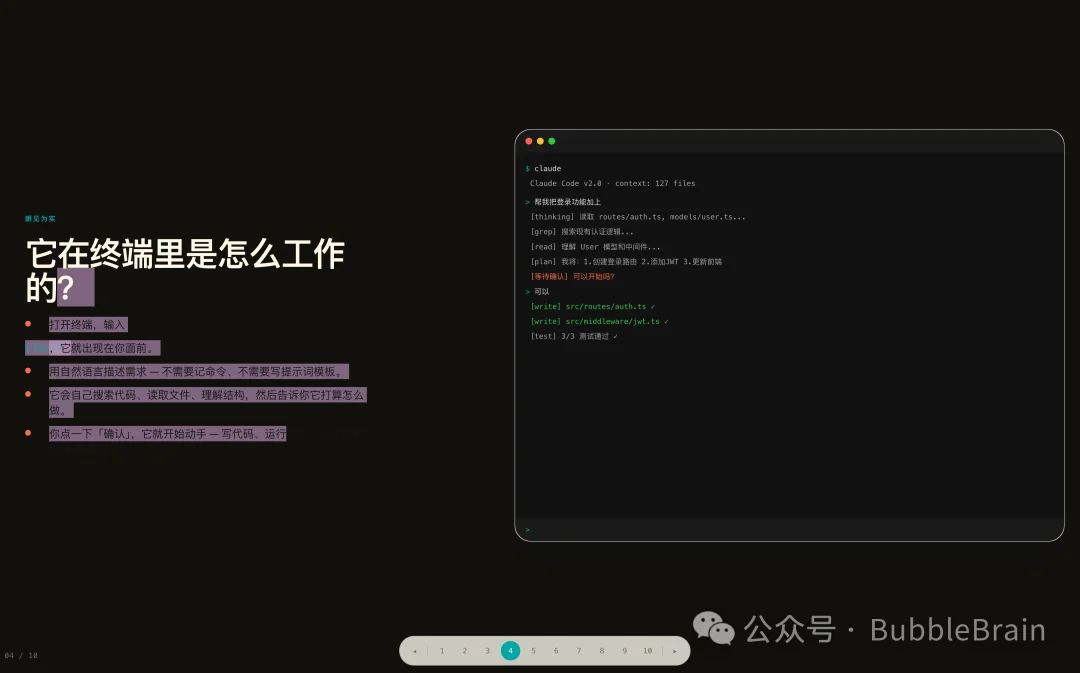Click the '[grep] 搜索现有认证逻辑' line
The height and width of the screenshot is (673, 1080).
(x=581, y=232)
